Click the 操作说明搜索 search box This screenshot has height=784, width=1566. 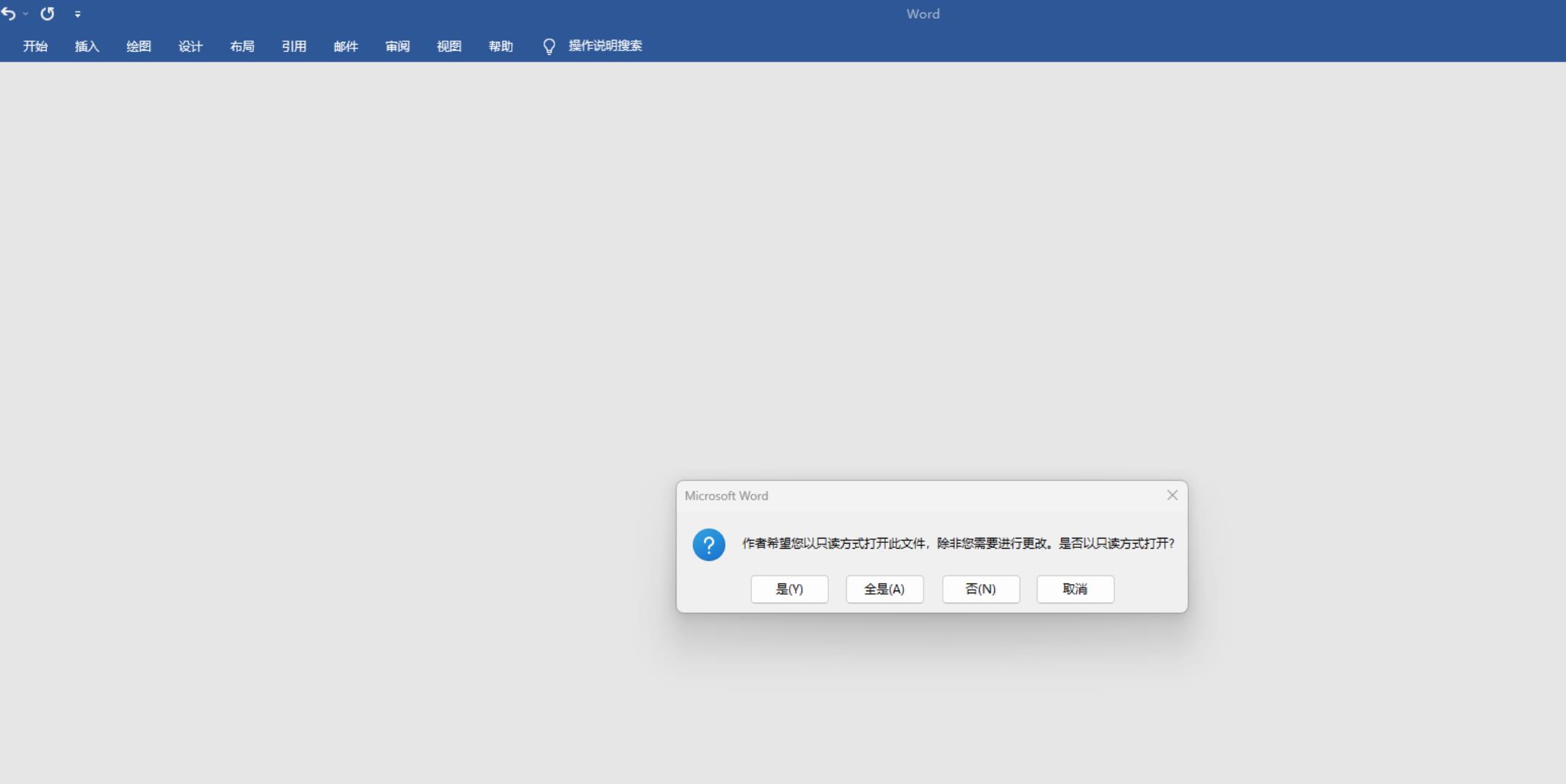pos(605,46)
